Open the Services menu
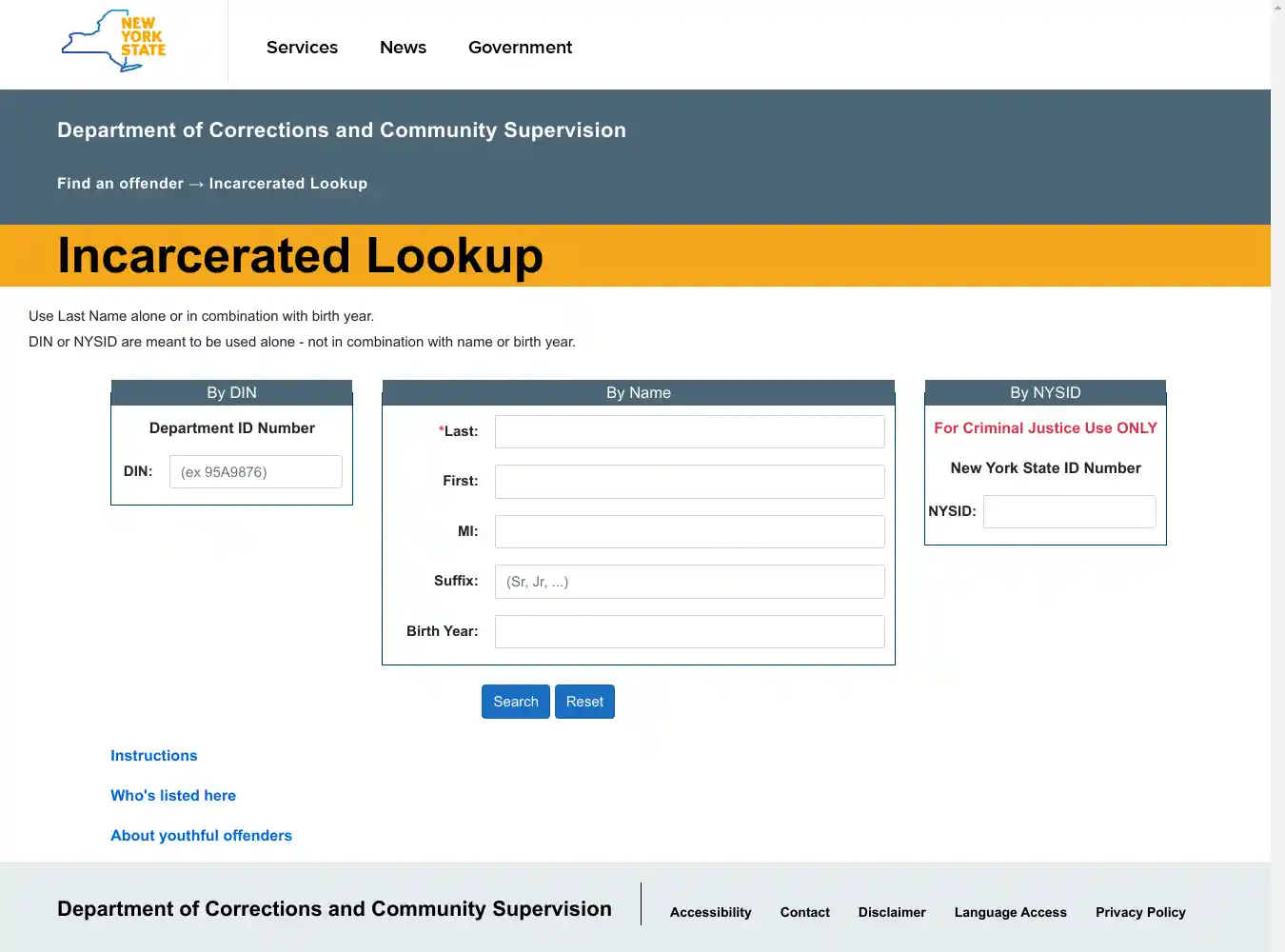This screenshot has height=952, width=1285. coord(302,48)
